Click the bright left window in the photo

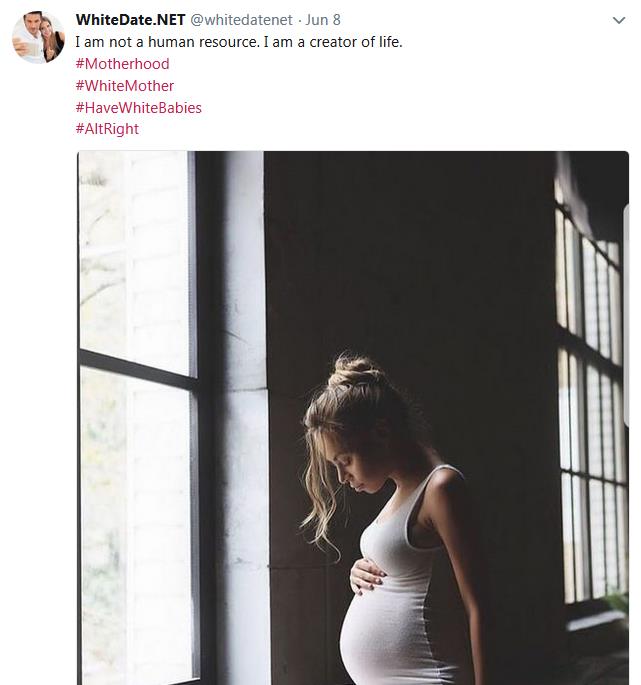pyautogui.click(x=136, y=418)
